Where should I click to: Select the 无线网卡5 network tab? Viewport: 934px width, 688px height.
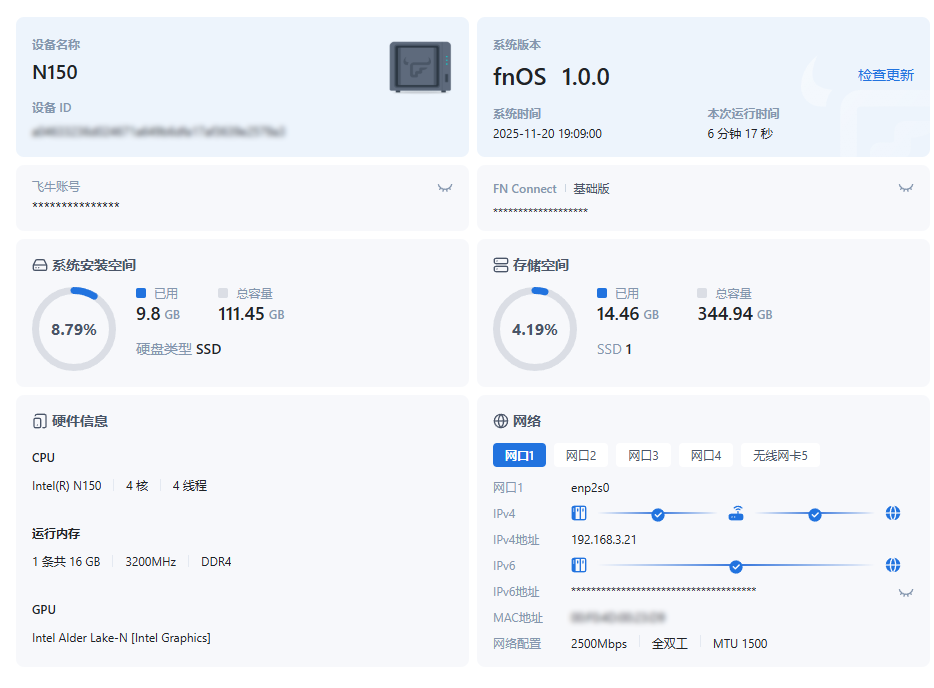[780, 456]
